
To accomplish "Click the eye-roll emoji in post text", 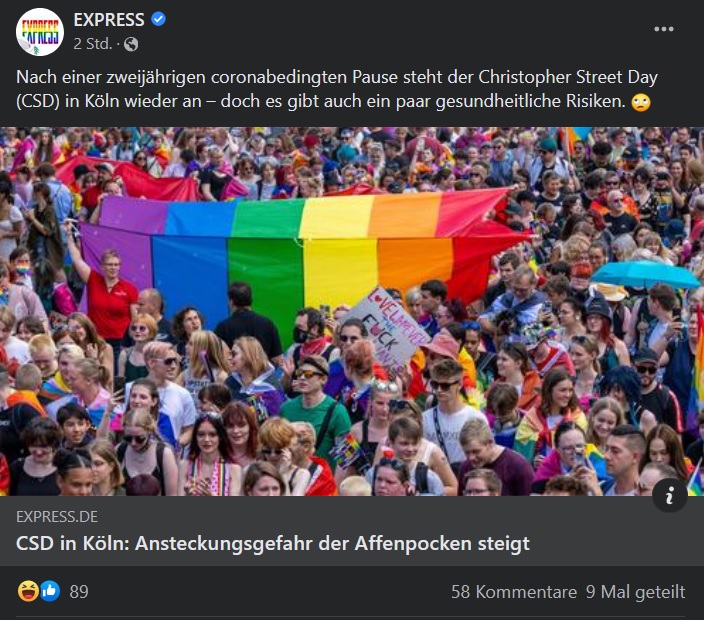I will 640,102.
